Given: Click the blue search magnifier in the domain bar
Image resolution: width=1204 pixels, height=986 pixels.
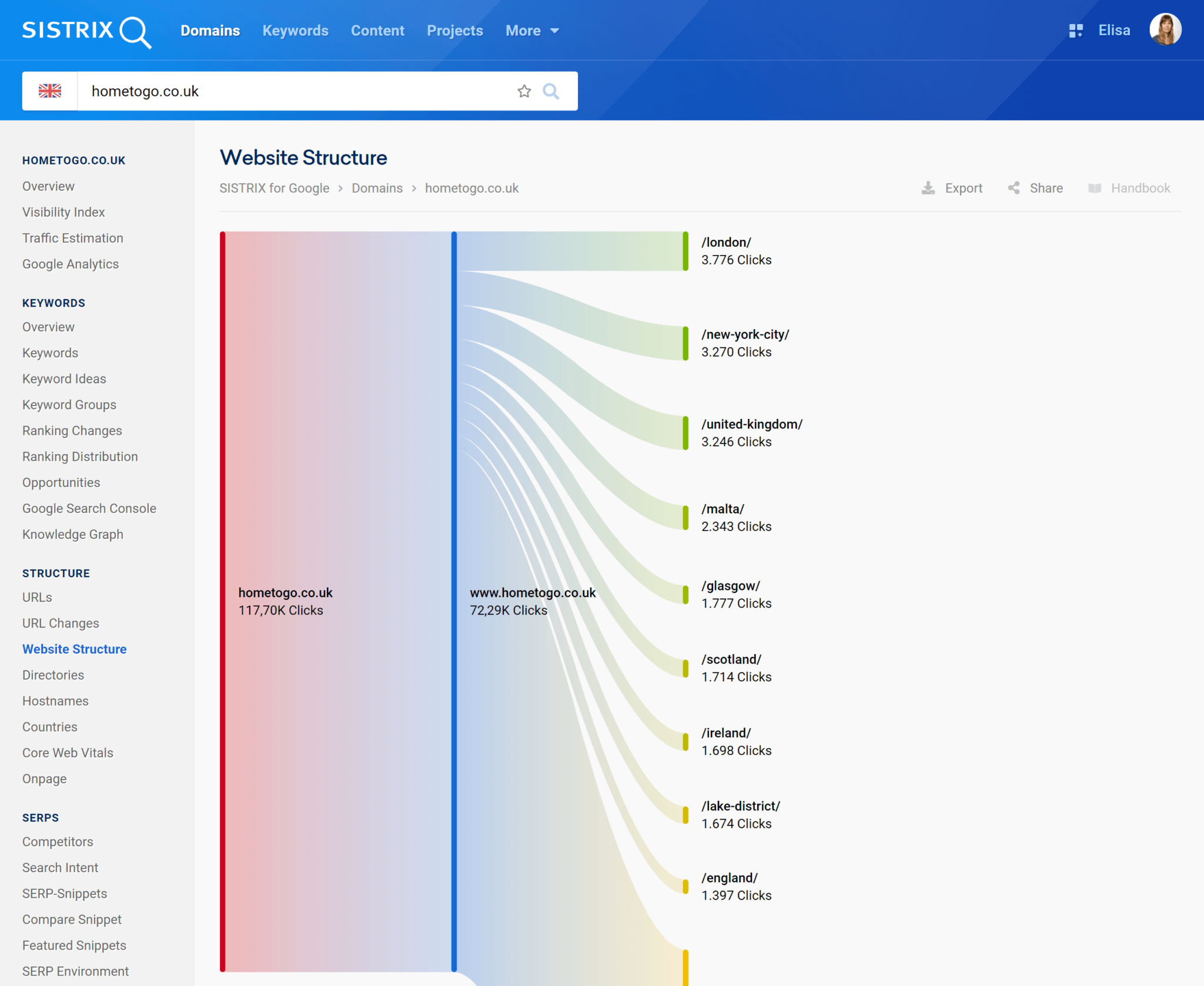Looking at the screenshot, I should pyautogui.click(x=551, y=91).
